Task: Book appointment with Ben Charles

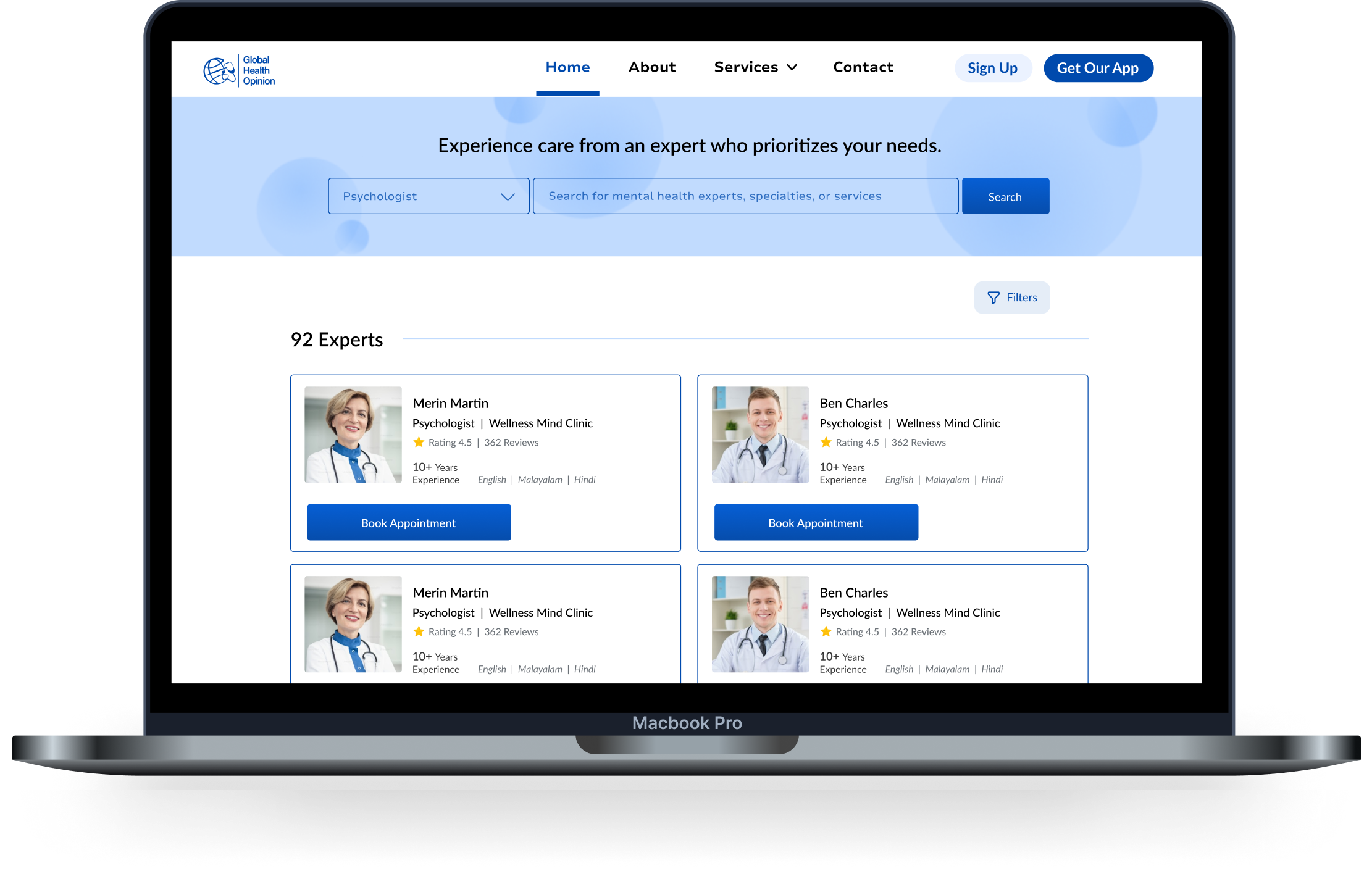Action: click(816, 523)
